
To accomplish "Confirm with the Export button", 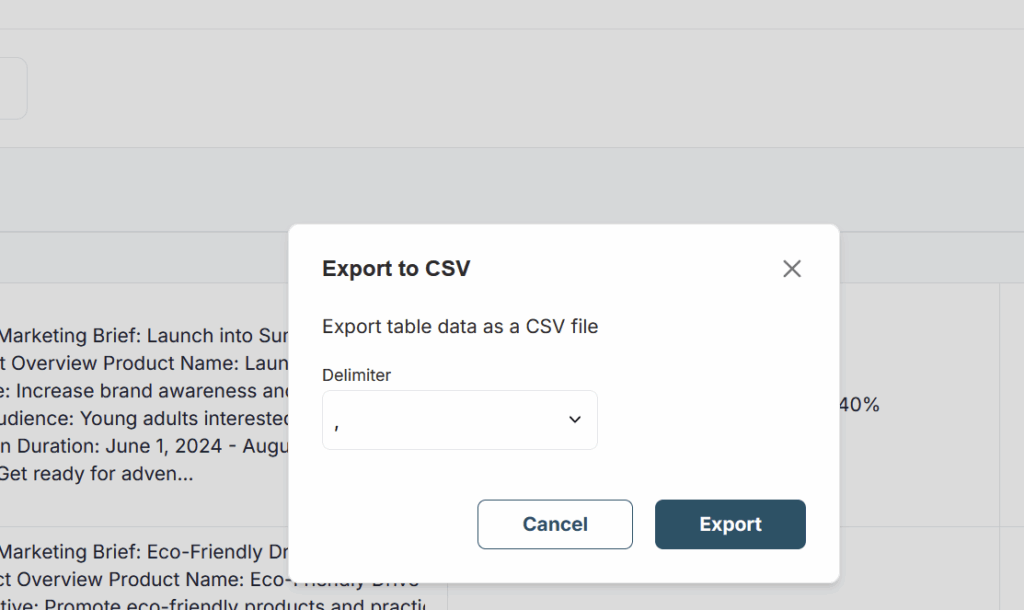I will (x=730, y=524).
